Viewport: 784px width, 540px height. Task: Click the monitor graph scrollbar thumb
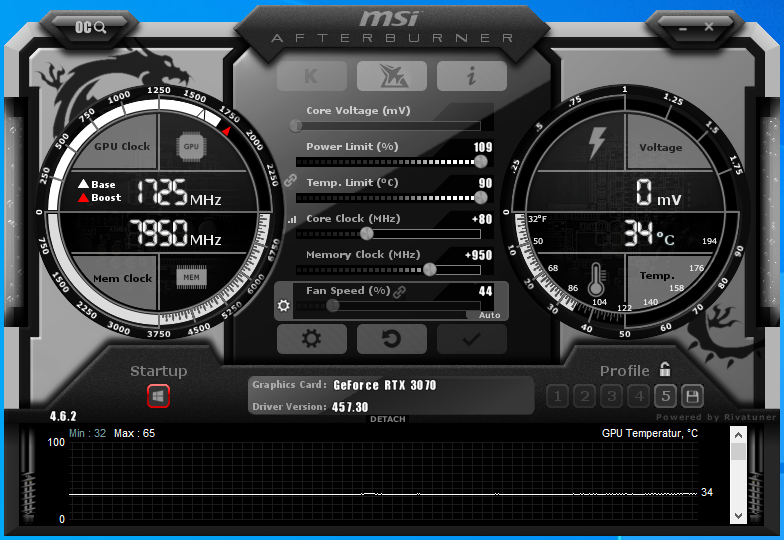738,452
